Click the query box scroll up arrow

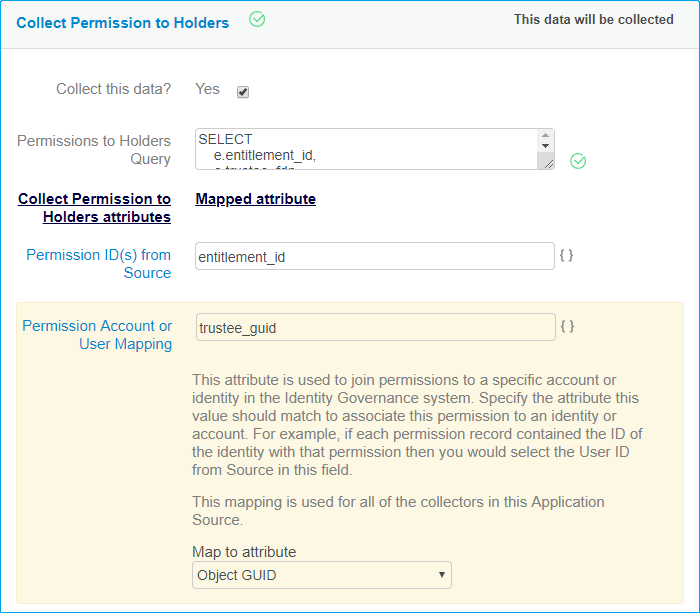click(545, 137)
